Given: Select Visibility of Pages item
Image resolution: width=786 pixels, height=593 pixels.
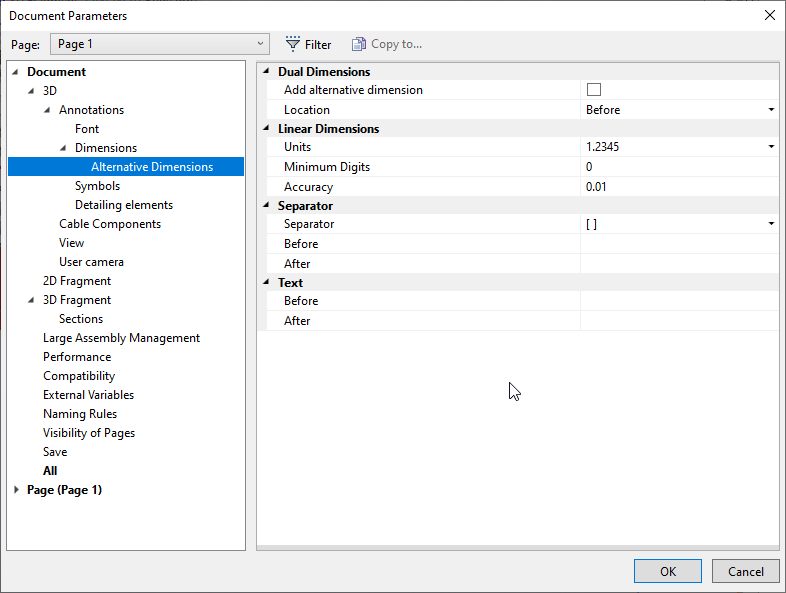Looking at the screenshot, I should [x=89, y=433].
